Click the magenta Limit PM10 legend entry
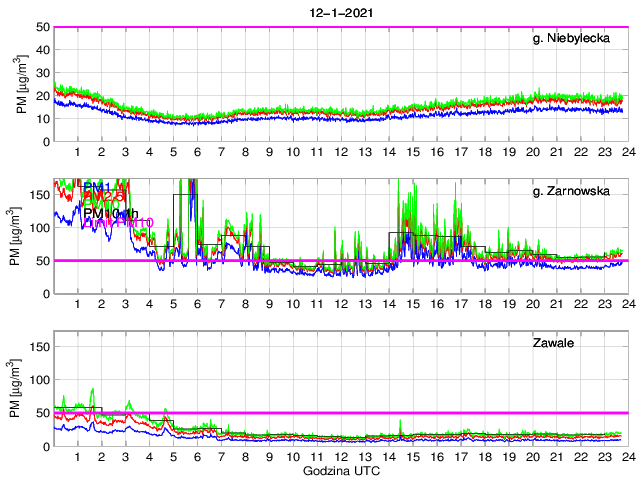This screenshot has width=640, height=480. (118, 223)
